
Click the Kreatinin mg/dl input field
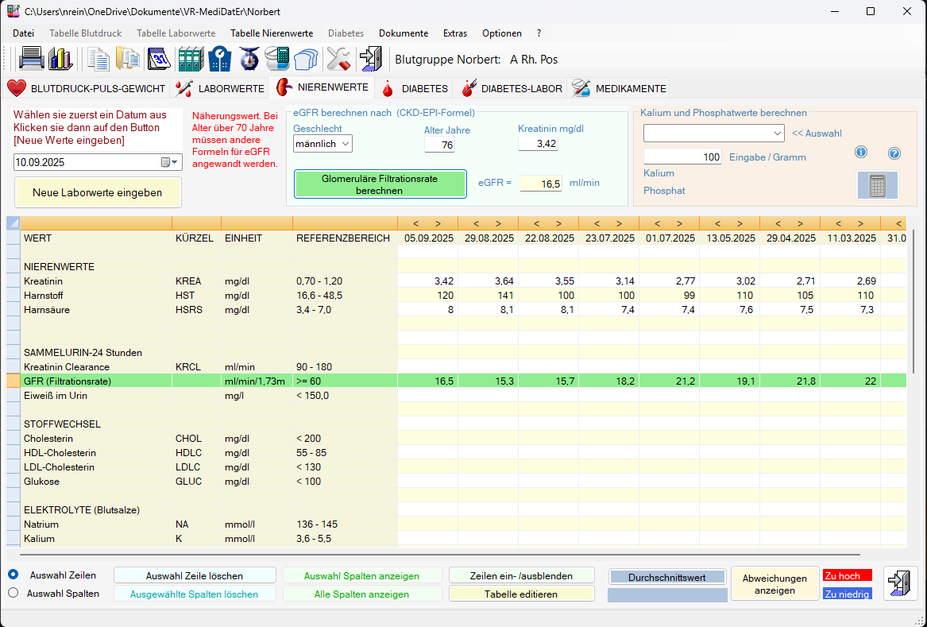[540, 145]
